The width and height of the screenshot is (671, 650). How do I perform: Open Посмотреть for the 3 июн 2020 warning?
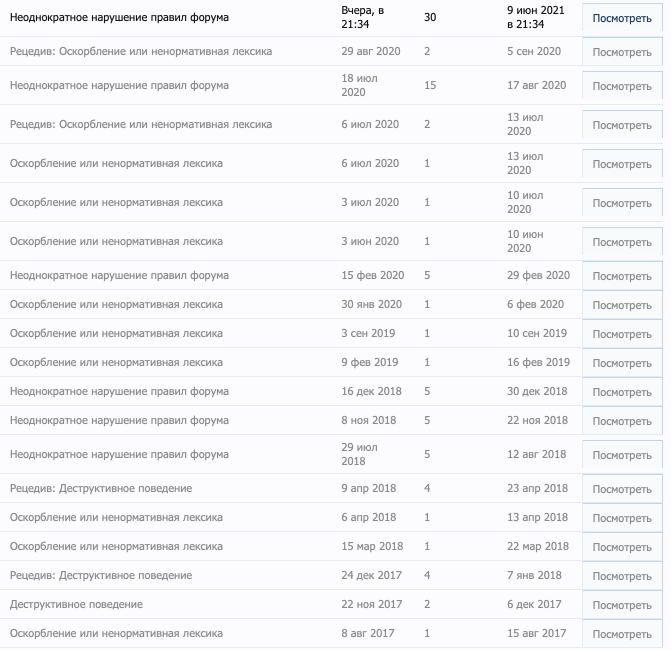click(622, 242)
